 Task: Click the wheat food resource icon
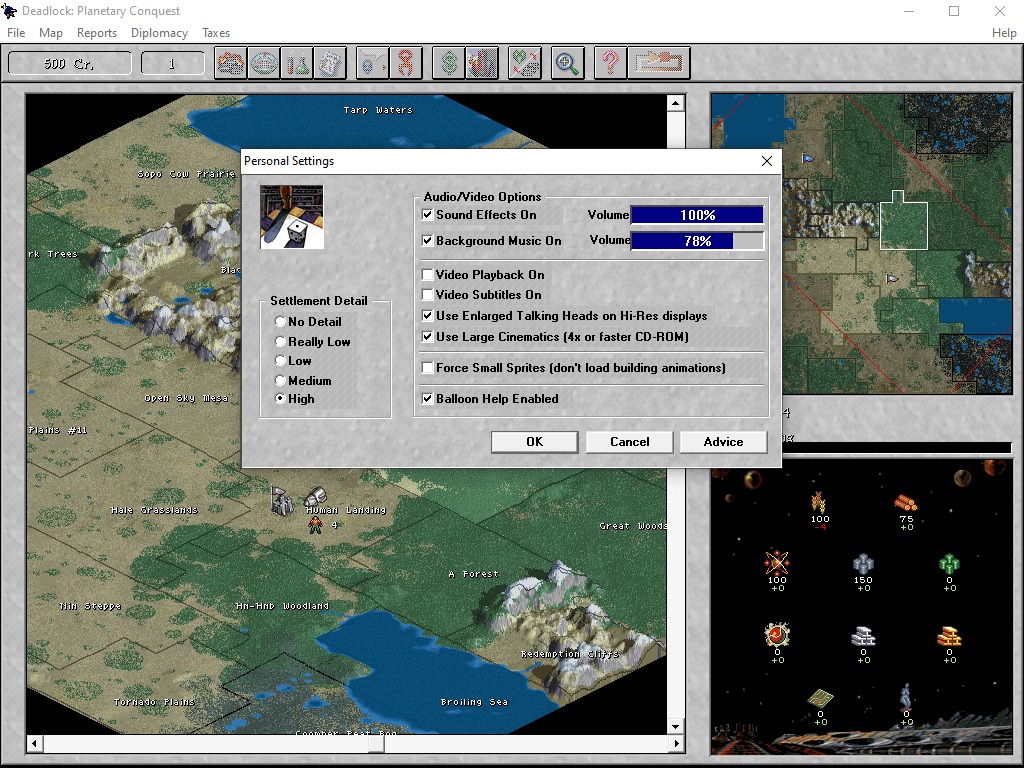coord(819,503)
